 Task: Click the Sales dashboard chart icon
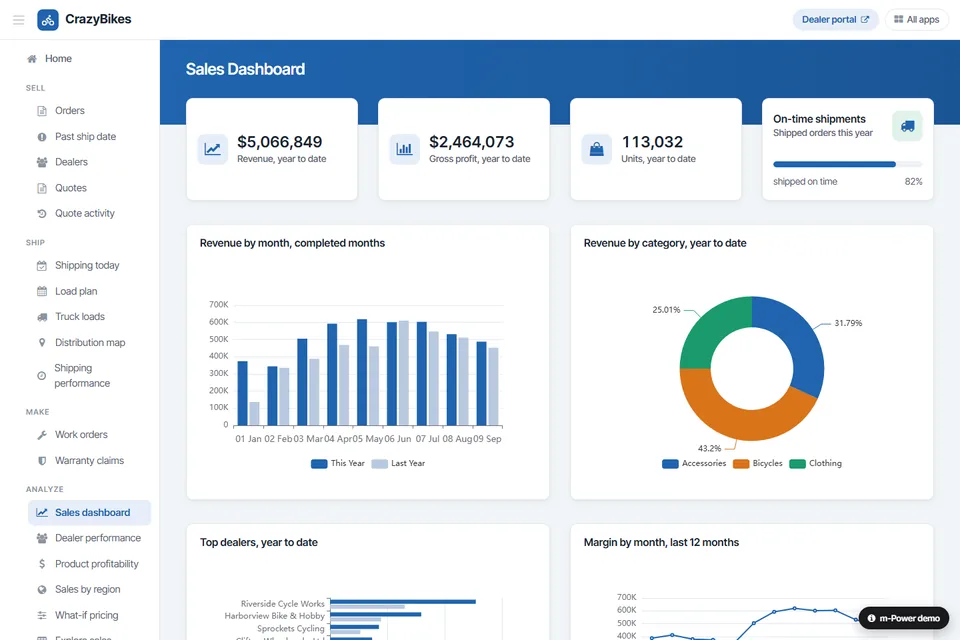42,513
